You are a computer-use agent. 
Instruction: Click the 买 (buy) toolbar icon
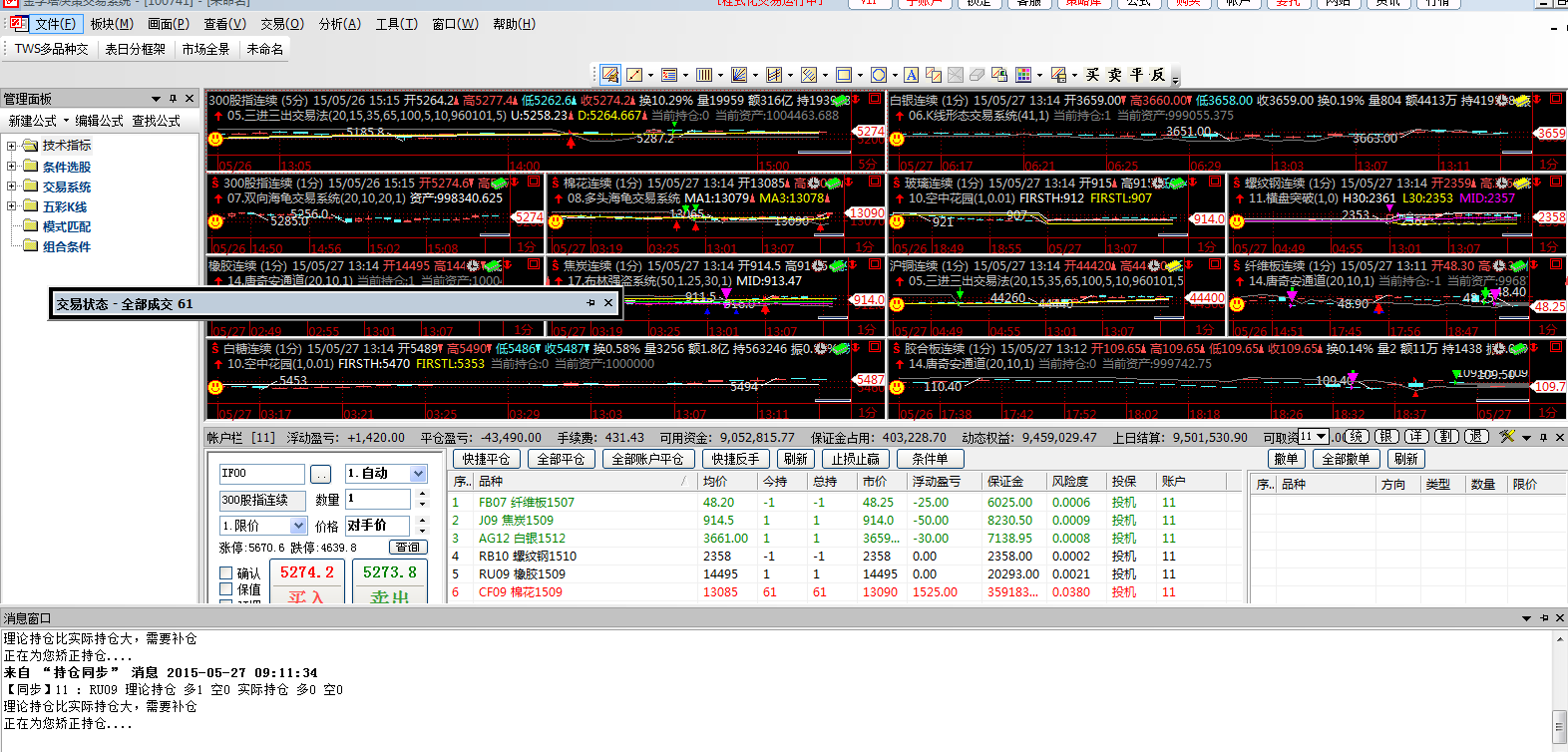coord(1093,75)
